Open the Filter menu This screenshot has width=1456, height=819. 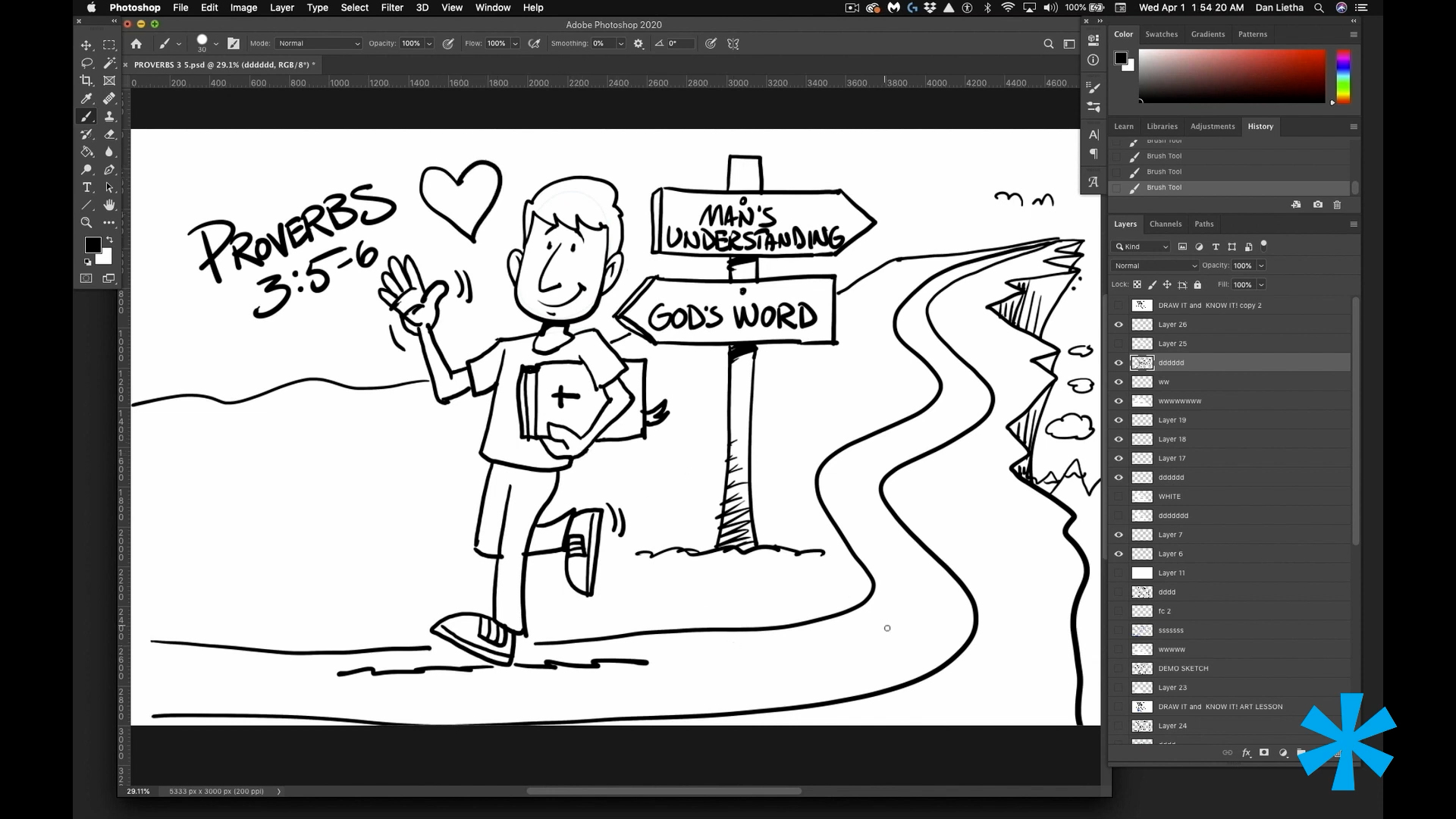click(391, 8)
